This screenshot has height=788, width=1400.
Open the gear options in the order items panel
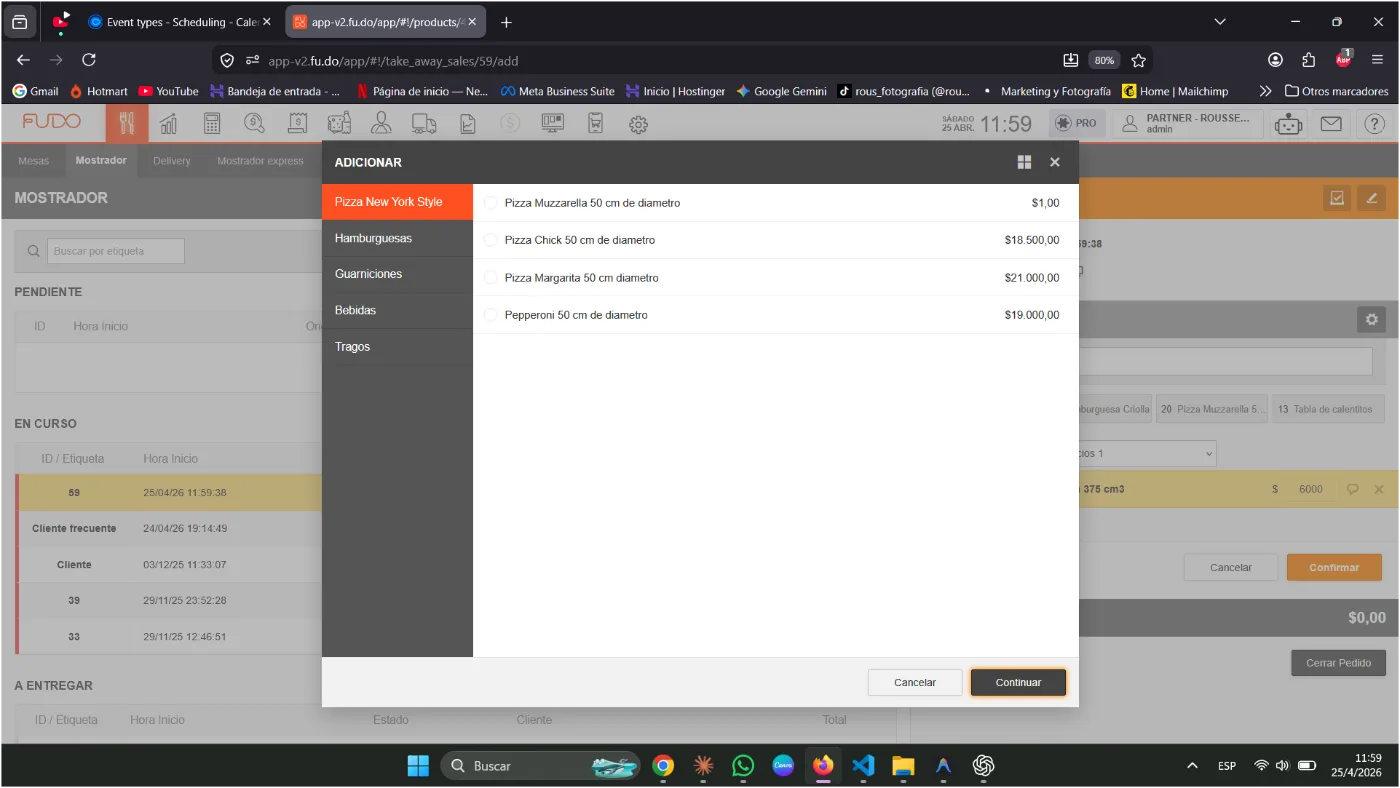click(1371, 320)
